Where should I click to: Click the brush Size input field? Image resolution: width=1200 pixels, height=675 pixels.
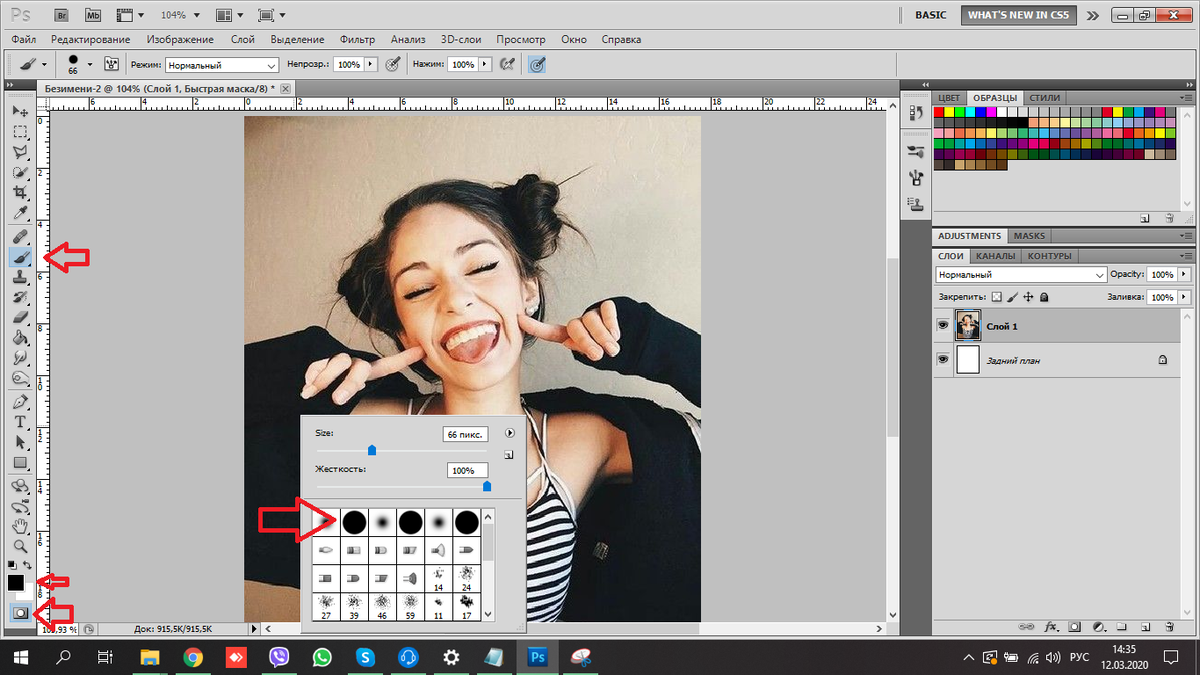coord(464,434)
